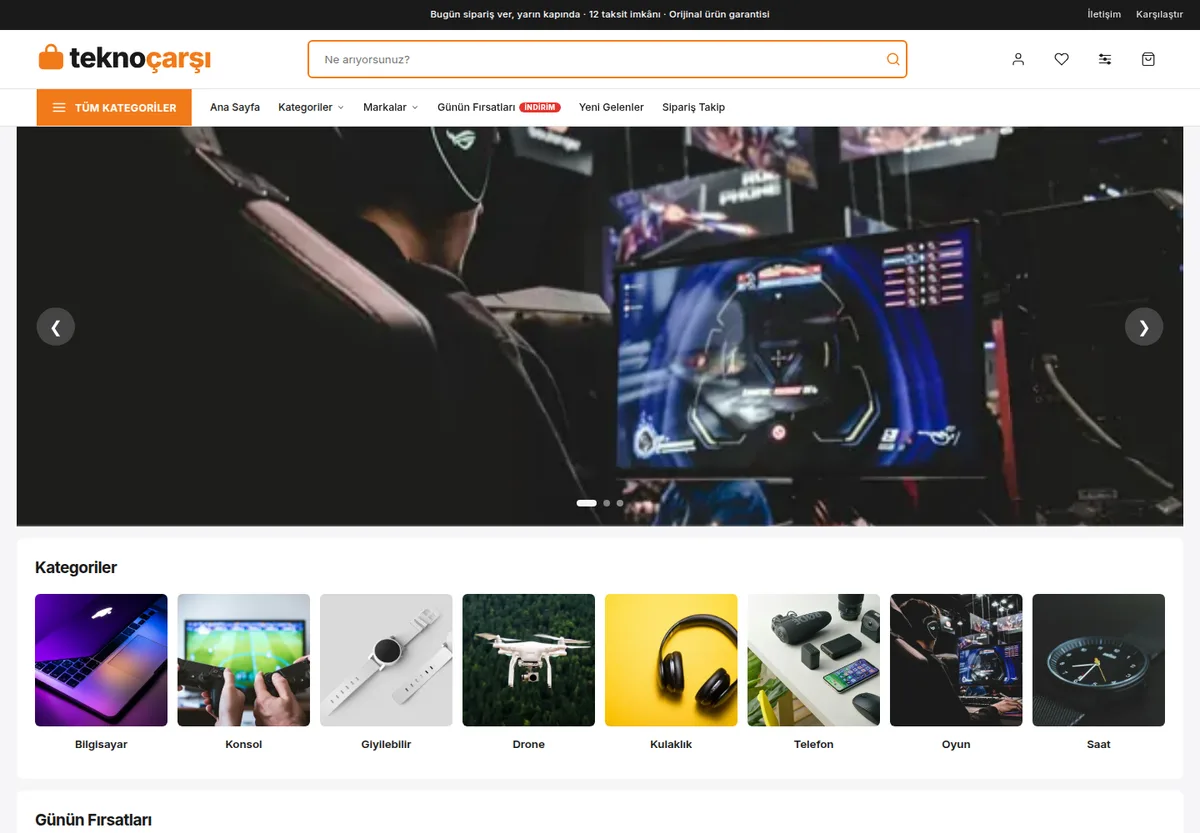
Task: Click the Günün Fırsatları section heading
Action: click(93, 820)
